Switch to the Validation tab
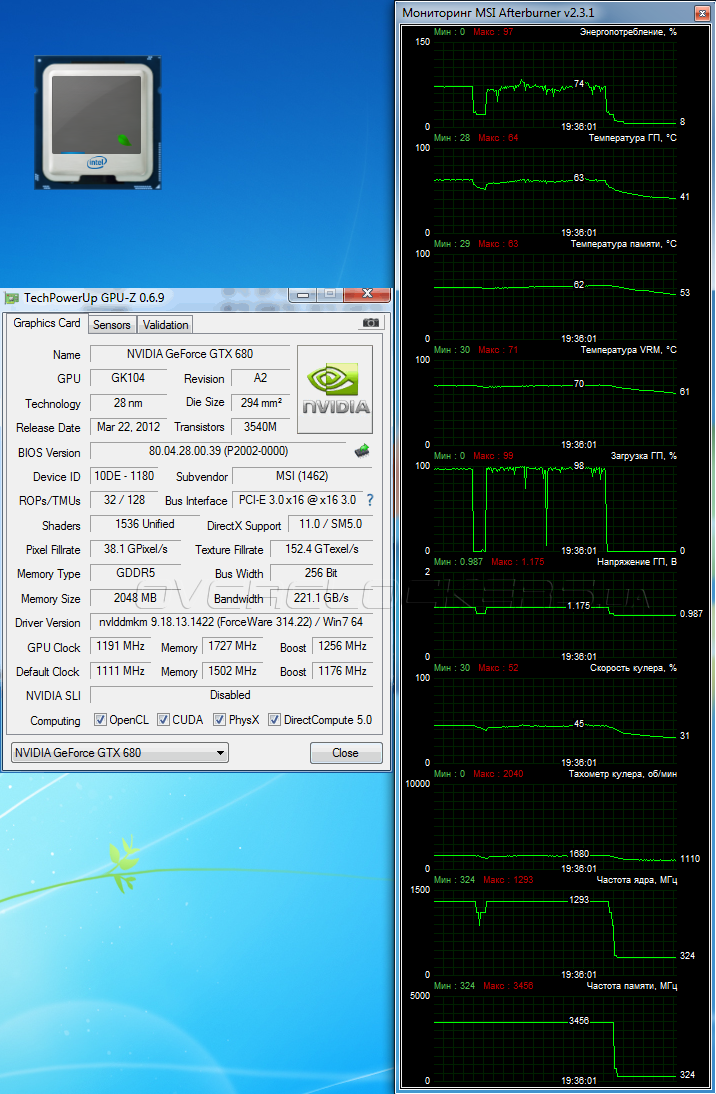 click(x=165, y=325)
